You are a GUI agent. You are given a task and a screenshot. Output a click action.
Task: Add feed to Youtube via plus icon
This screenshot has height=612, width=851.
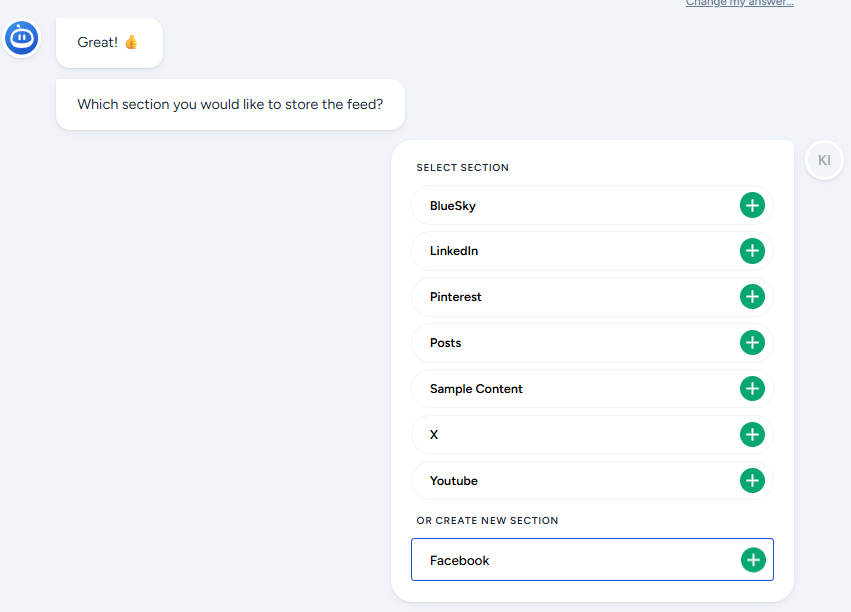pyautogui.click(x=752, y=481)
